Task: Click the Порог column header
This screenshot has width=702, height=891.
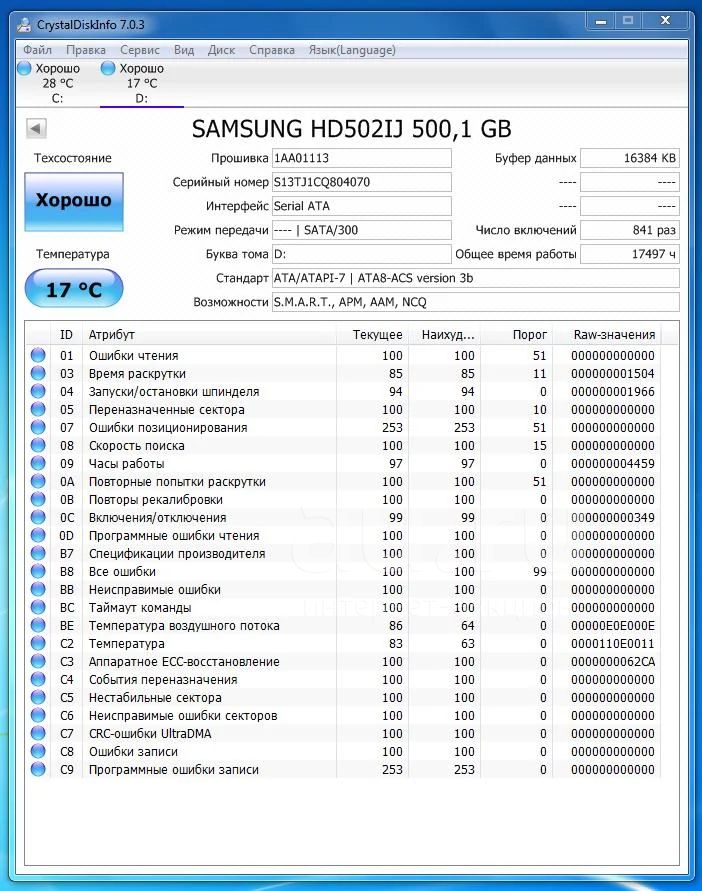Action: 517,335
